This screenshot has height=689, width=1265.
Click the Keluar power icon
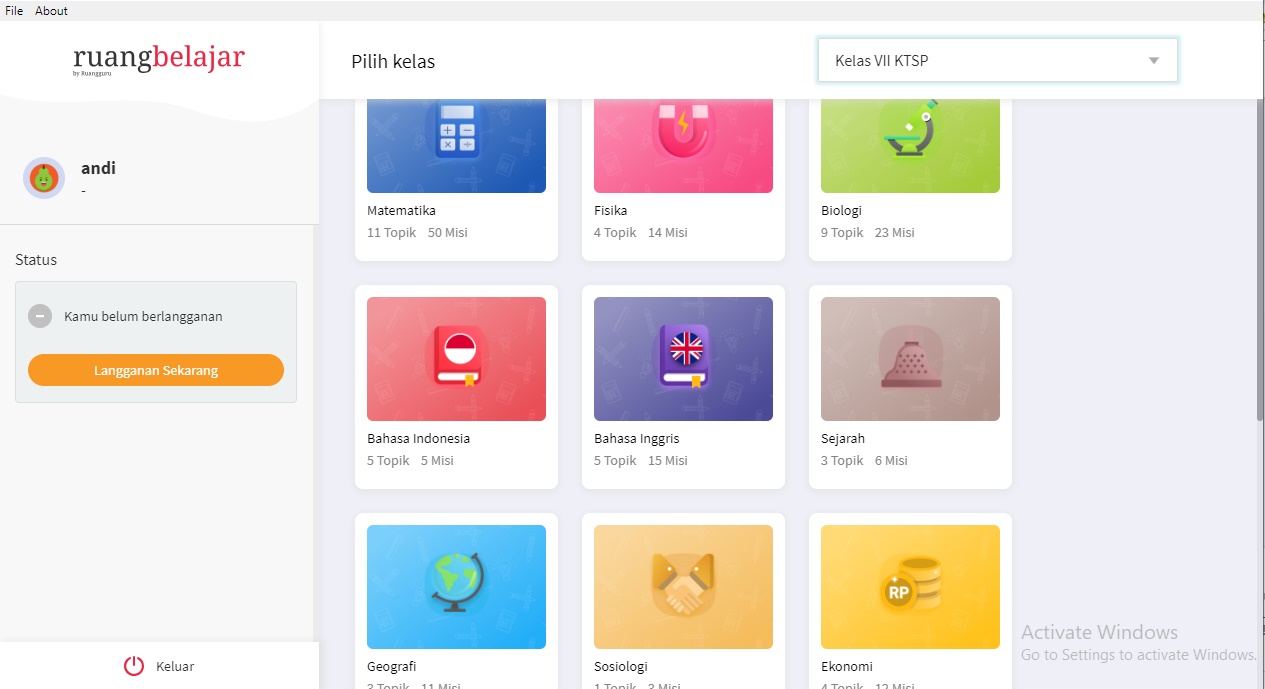coord(134,666)
